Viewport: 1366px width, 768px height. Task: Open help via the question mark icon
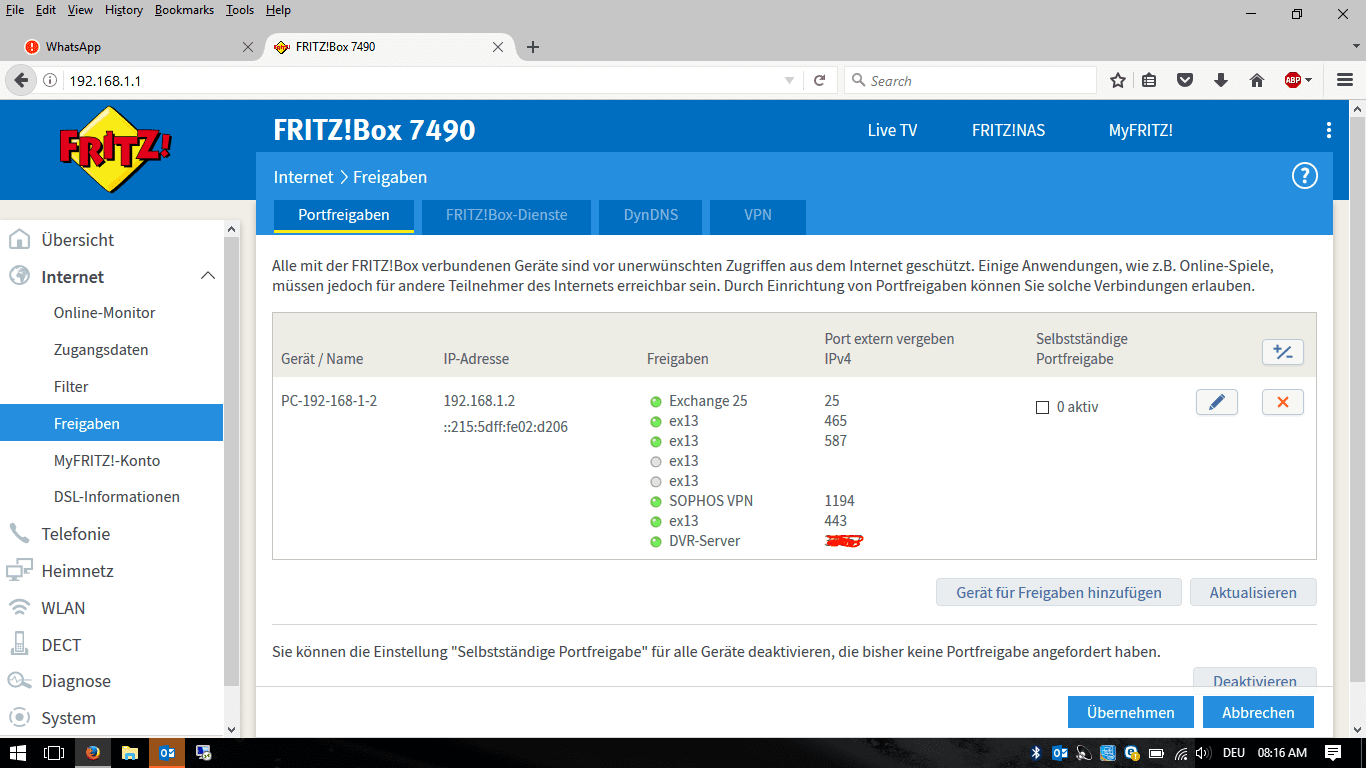click(x=1305, y=176)
